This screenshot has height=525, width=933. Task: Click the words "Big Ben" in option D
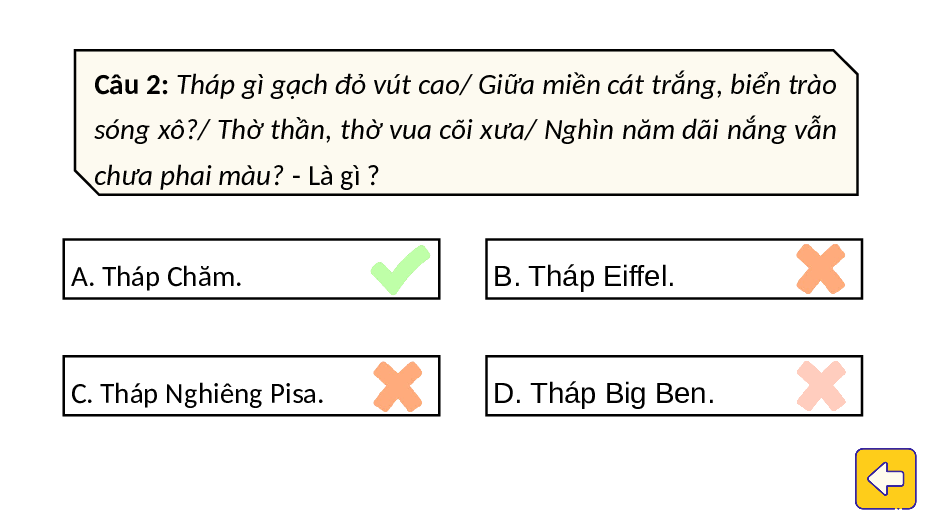tap(659, 395)
